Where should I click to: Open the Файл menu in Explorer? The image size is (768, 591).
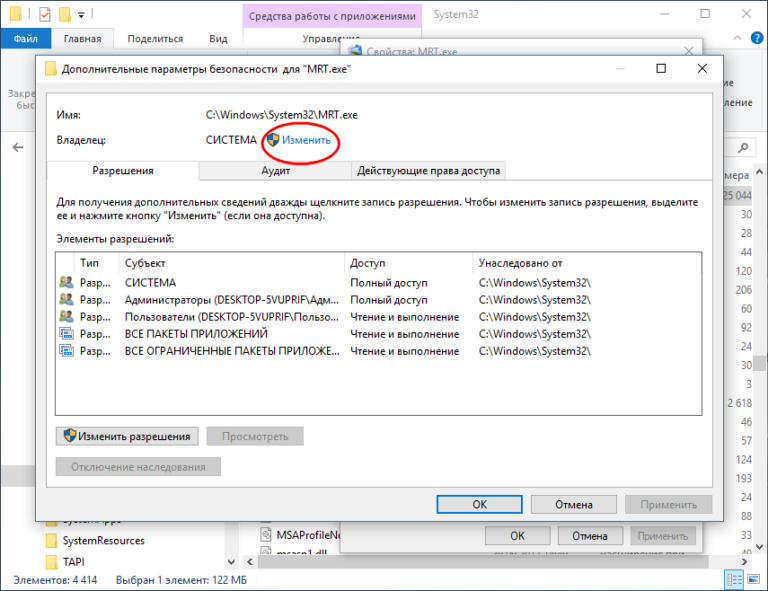point(24,39)
